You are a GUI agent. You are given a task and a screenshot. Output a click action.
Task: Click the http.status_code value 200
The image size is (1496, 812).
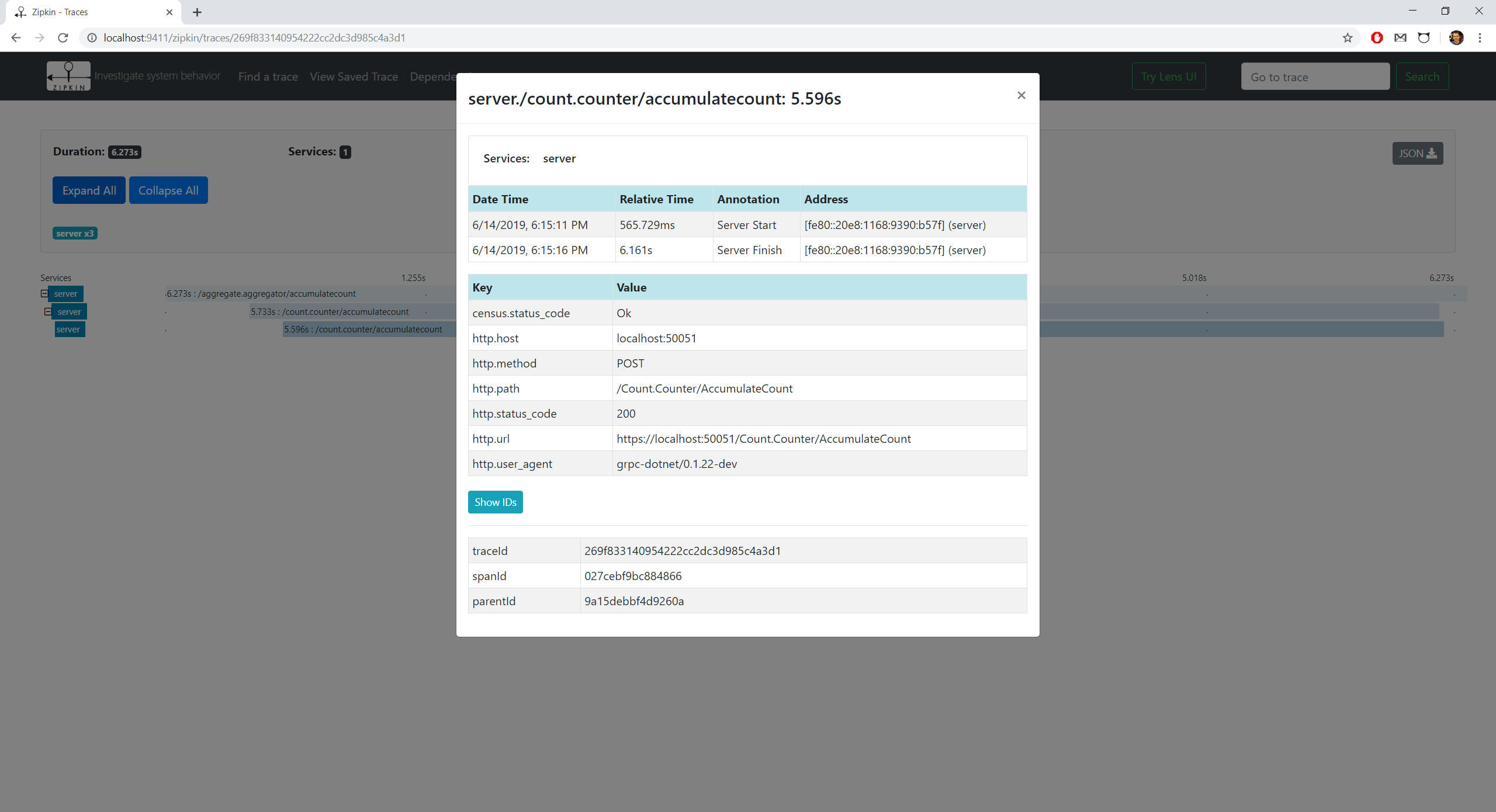pos(626,414)
